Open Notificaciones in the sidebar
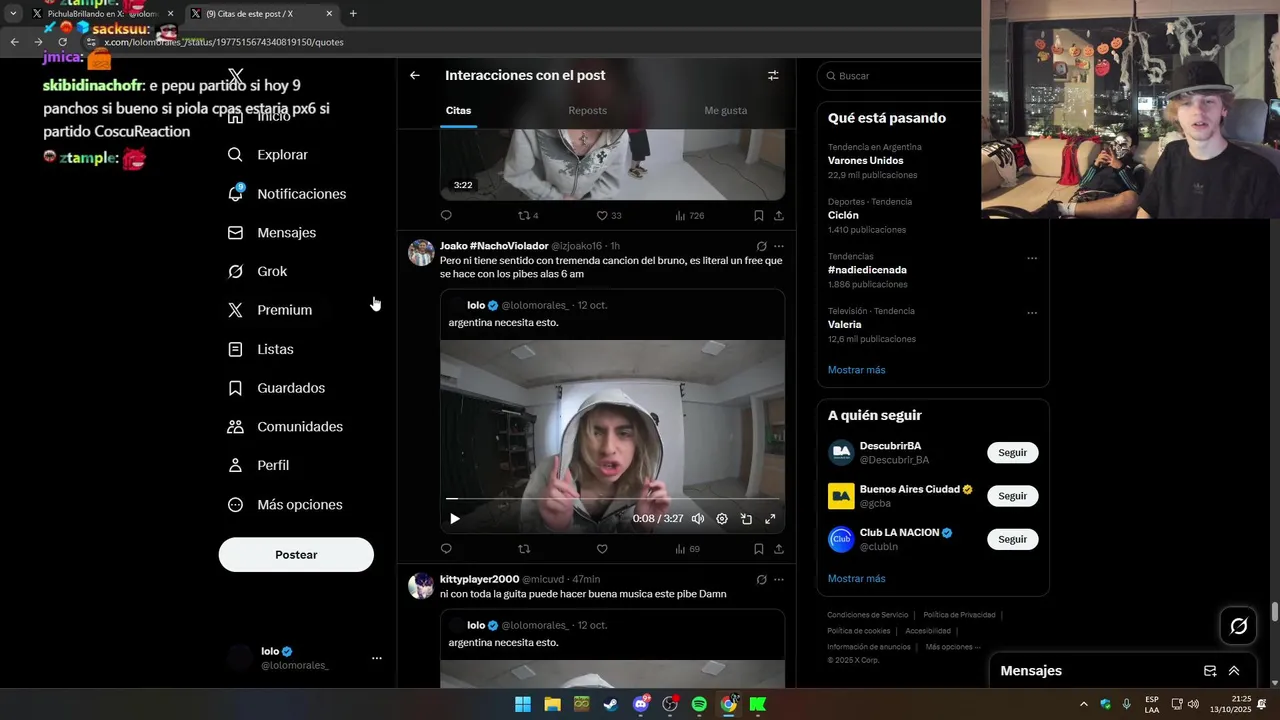The image size is (1280, 720). (x=287, y=194)
